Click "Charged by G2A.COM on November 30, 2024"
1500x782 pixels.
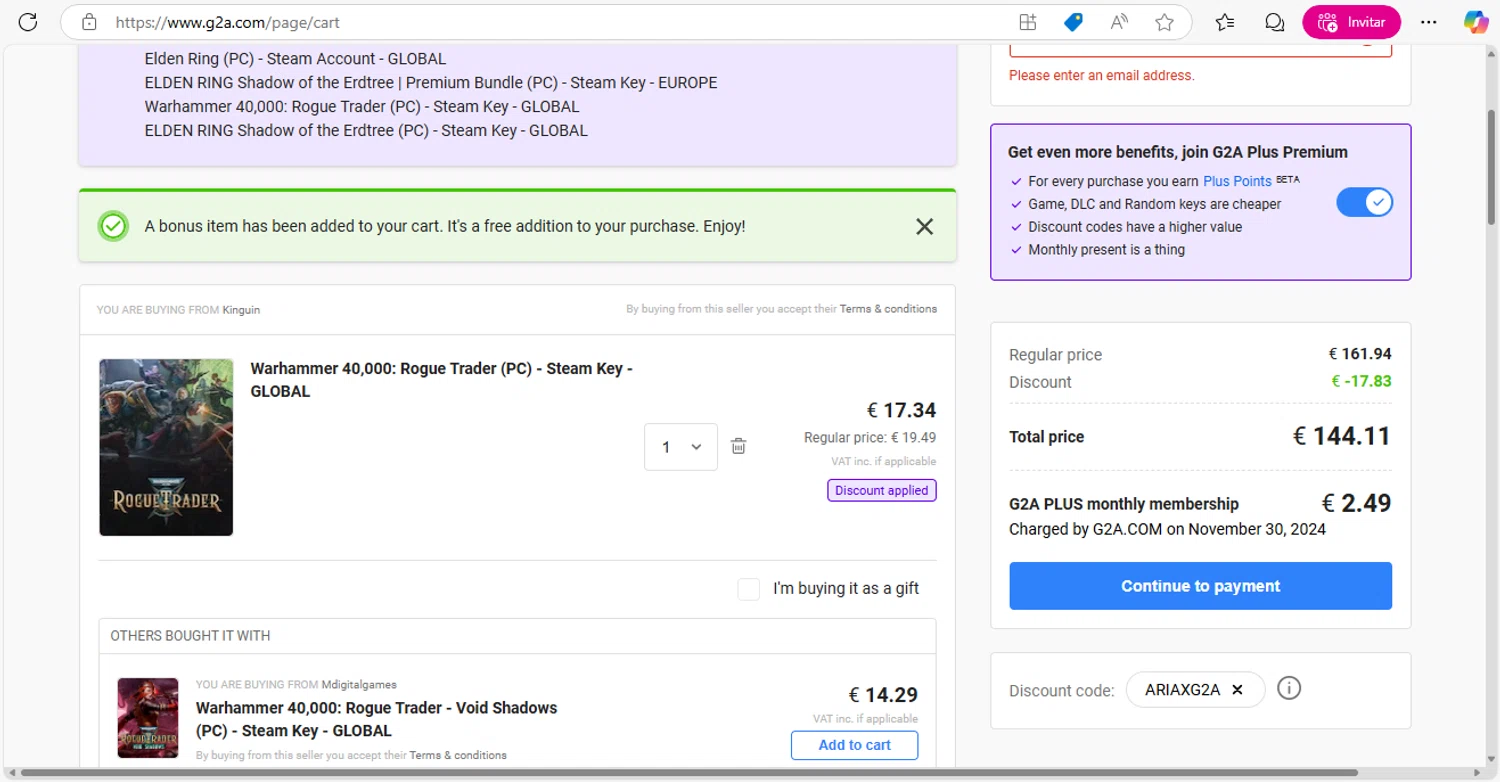tap(1167, 529)
